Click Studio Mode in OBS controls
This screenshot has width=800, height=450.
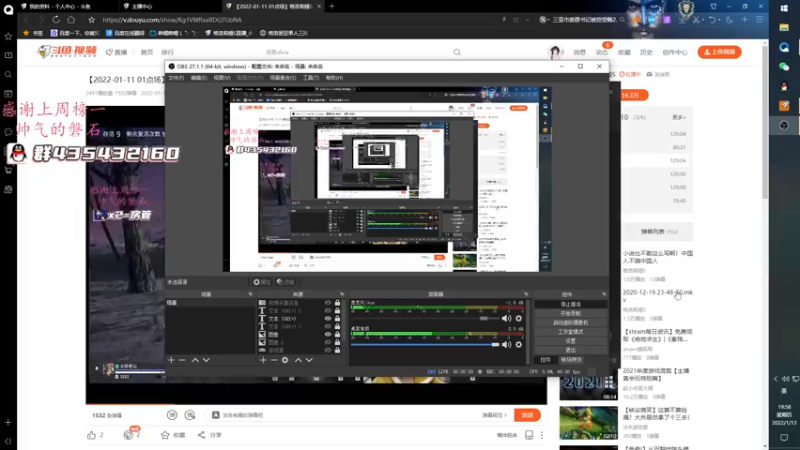tap(570, 332)
